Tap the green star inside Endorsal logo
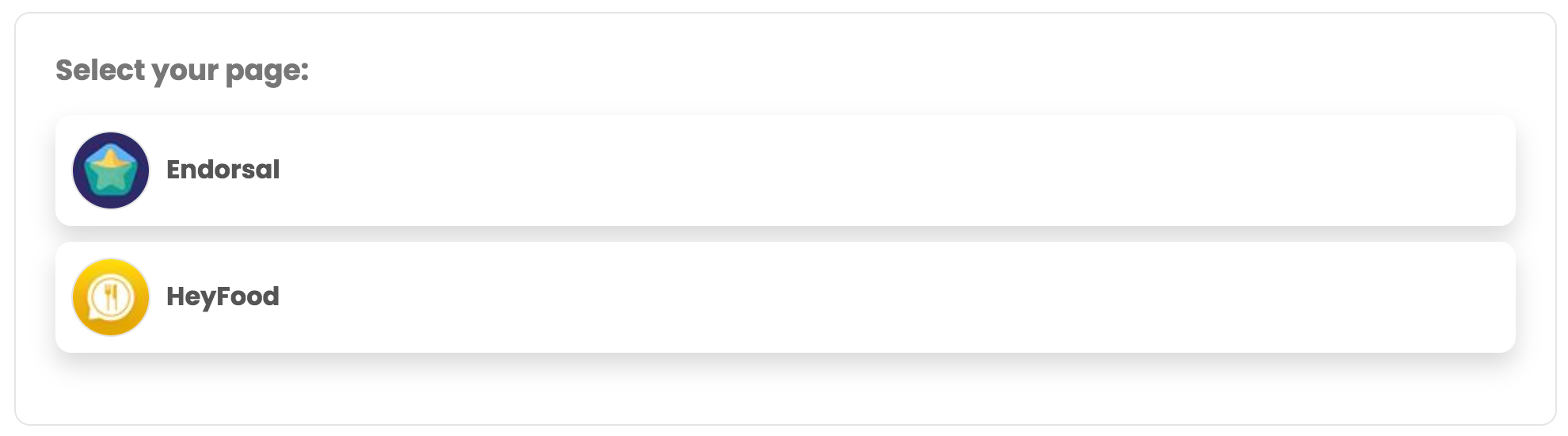The image size is (1568, 436). click(111, 173)
